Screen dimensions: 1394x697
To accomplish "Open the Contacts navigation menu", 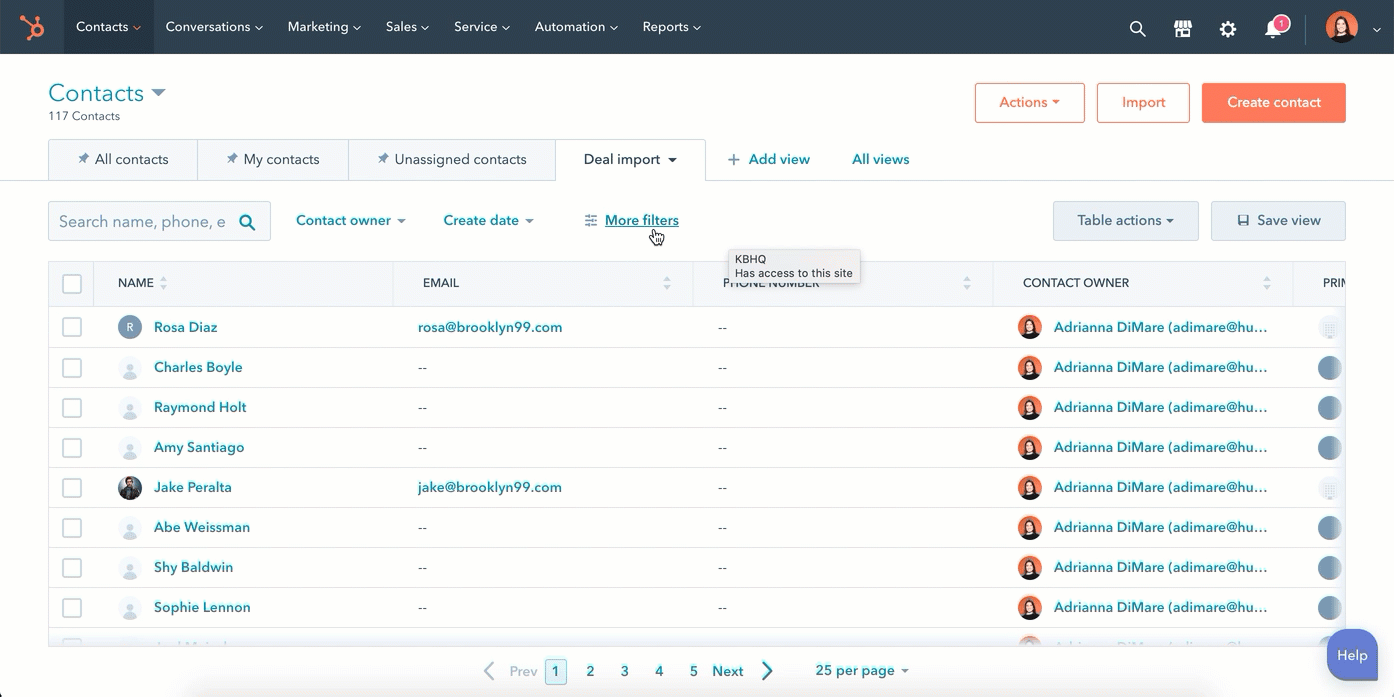I will [108, 27].
